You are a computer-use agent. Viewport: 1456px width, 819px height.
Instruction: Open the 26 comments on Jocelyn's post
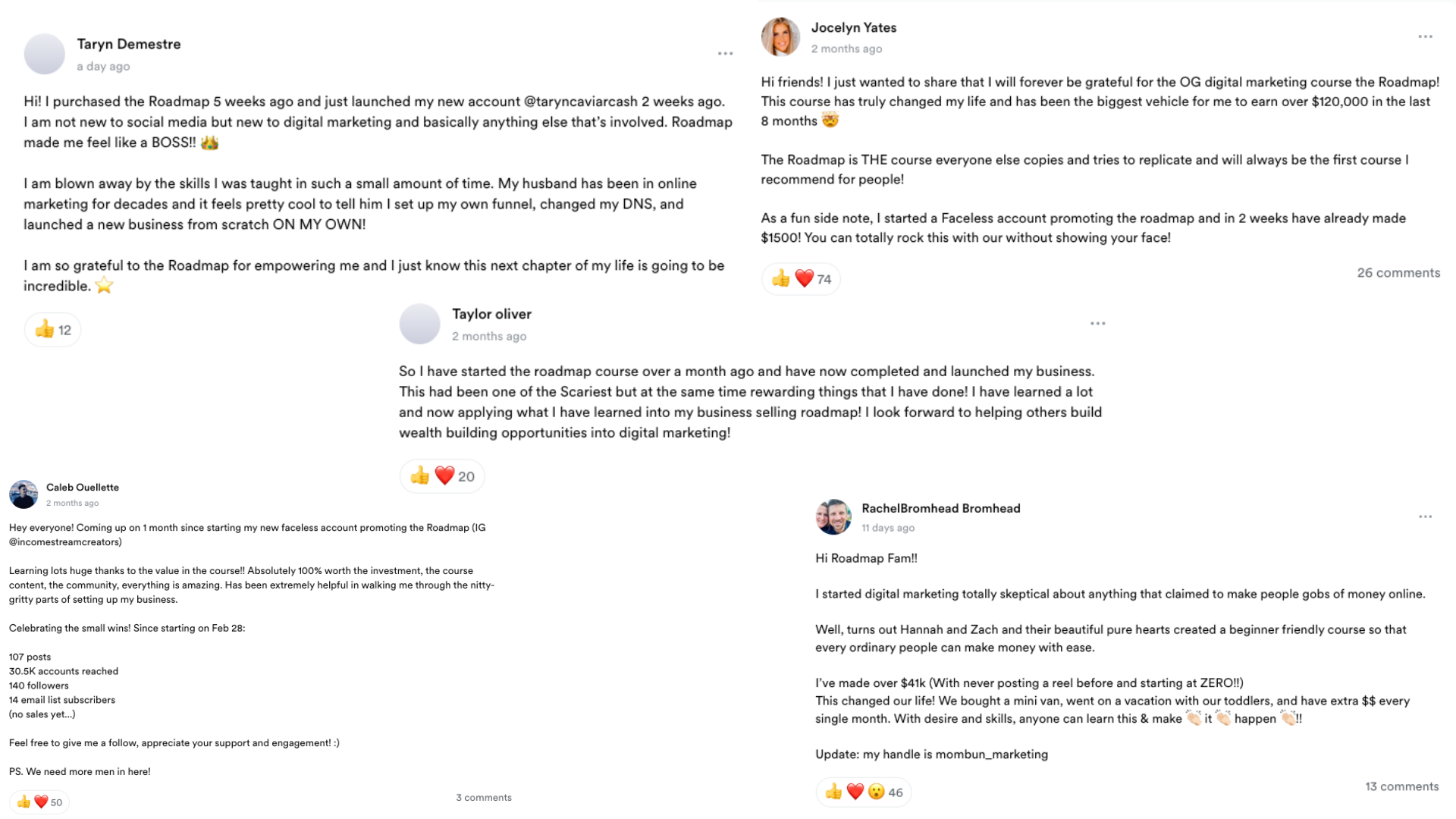1398,273
